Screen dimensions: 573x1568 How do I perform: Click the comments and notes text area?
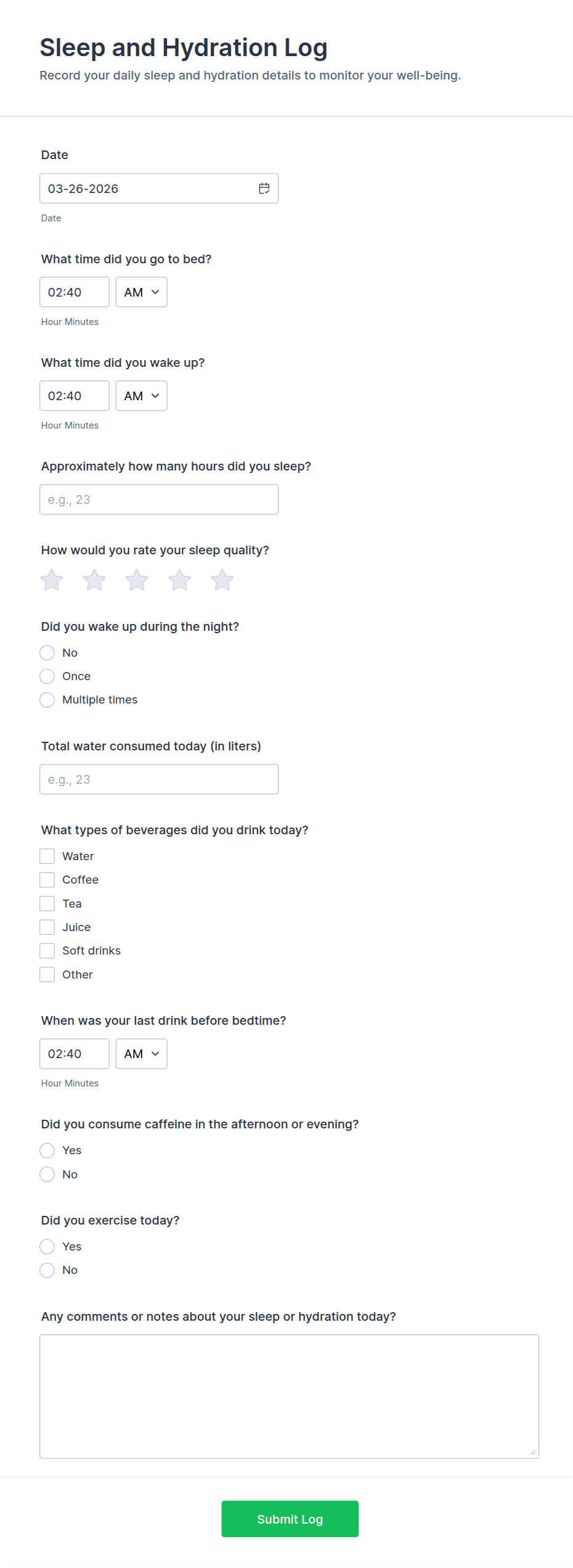(x=289, y=1396)
